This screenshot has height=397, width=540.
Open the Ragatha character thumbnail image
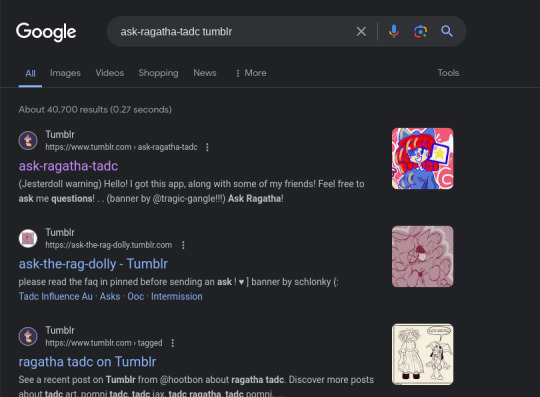pos(422,158)
